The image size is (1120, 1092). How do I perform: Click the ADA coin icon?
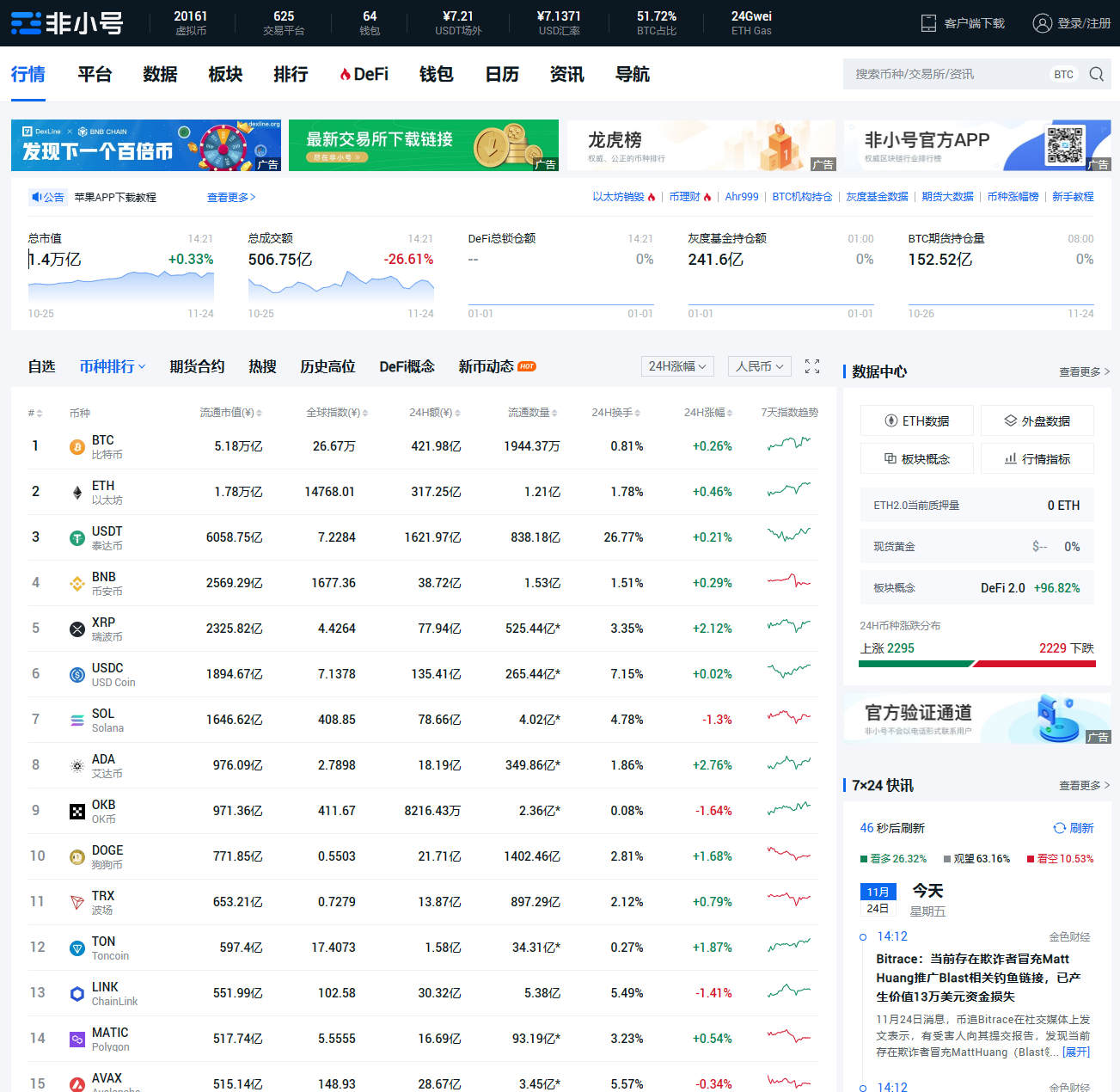[77, 765]
